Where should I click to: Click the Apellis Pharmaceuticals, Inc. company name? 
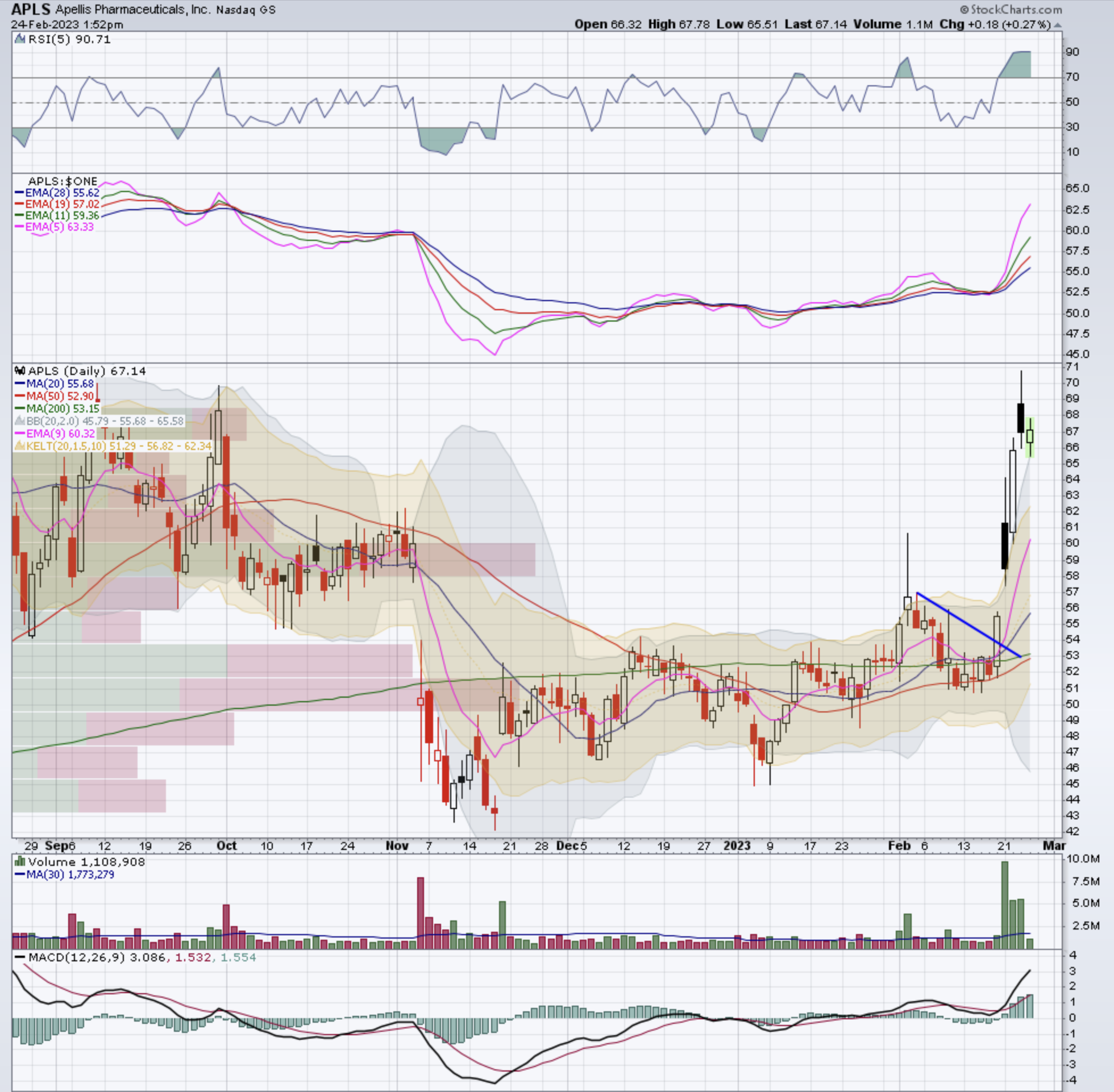133,10
